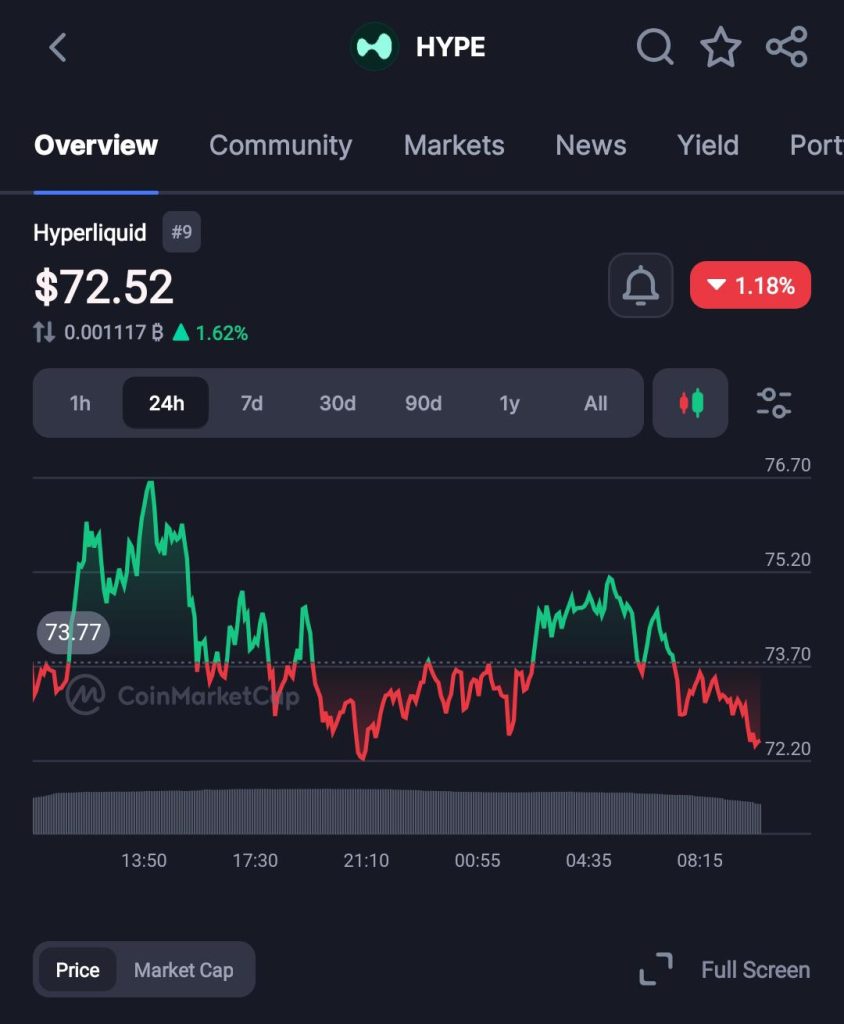Viewport: 844px width, 1024px height.
Task: Select the 24h time range
Action: [166, 403]
